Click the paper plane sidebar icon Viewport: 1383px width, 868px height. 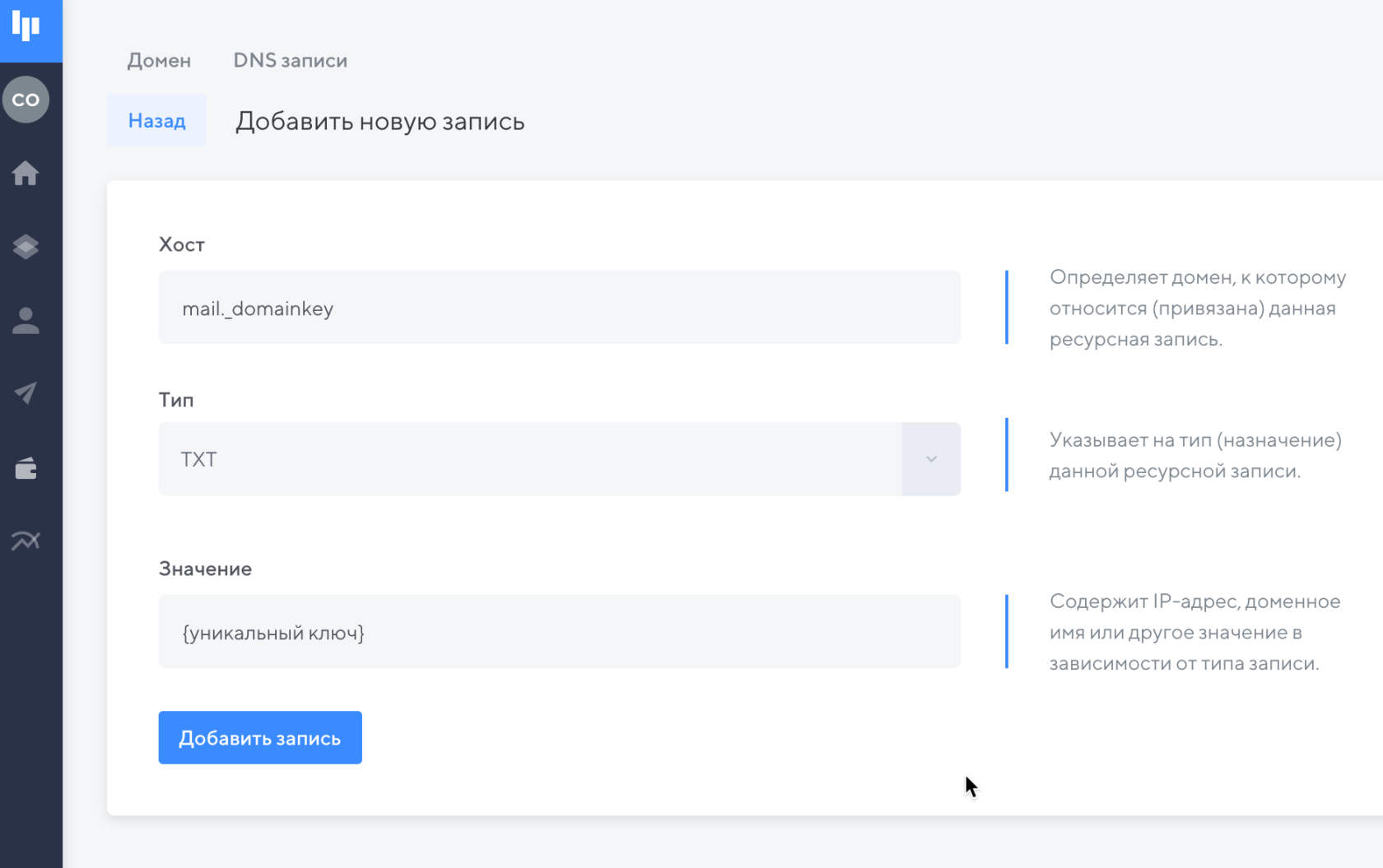26,393
